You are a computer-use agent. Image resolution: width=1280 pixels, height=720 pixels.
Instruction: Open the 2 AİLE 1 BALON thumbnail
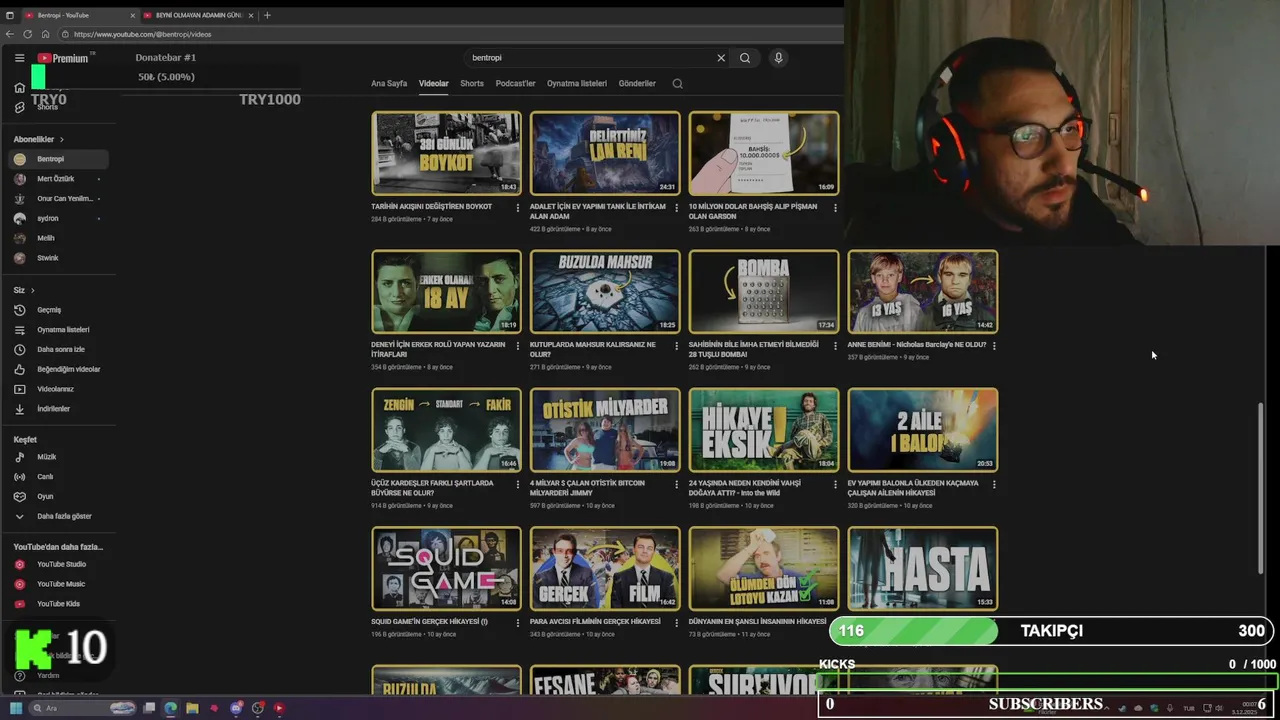[x=922, y=430]
